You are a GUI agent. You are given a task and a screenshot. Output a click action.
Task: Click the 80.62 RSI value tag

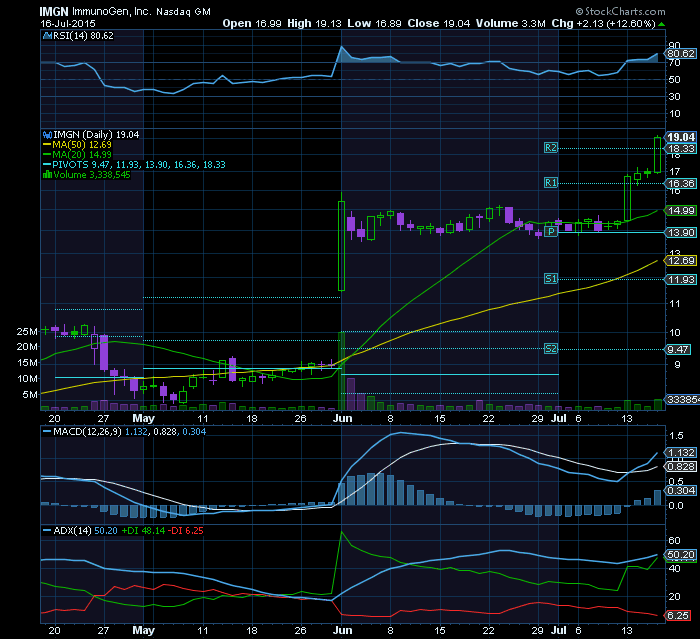(681, 54)
